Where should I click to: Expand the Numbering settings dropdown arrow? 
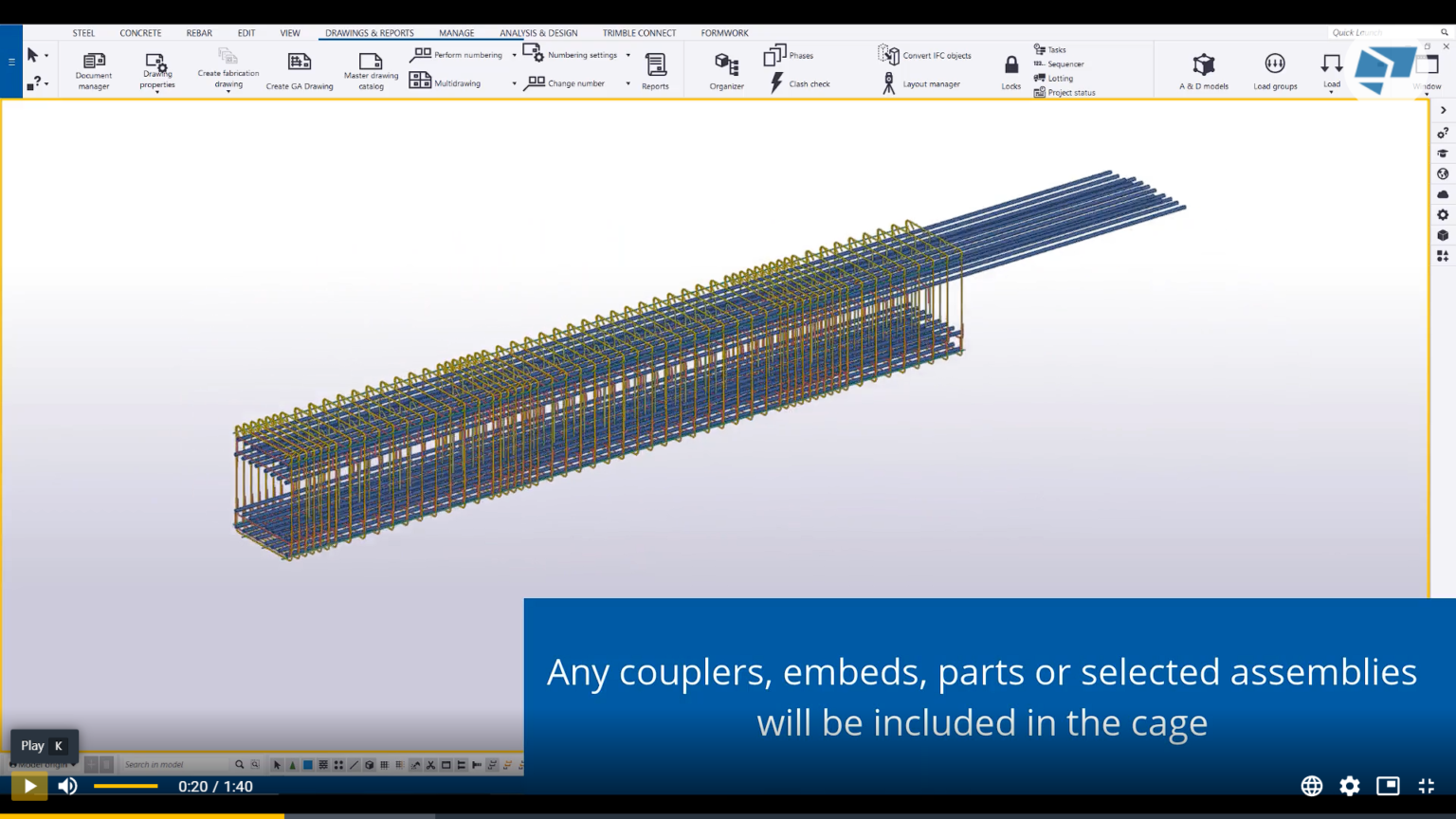tap(628, 55)
